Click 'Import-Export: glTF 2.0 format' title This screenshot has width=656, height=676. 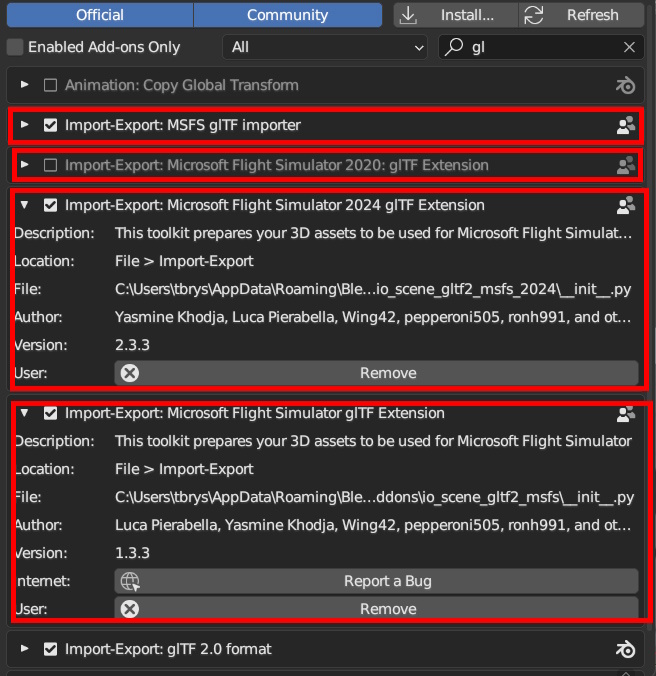168,649
